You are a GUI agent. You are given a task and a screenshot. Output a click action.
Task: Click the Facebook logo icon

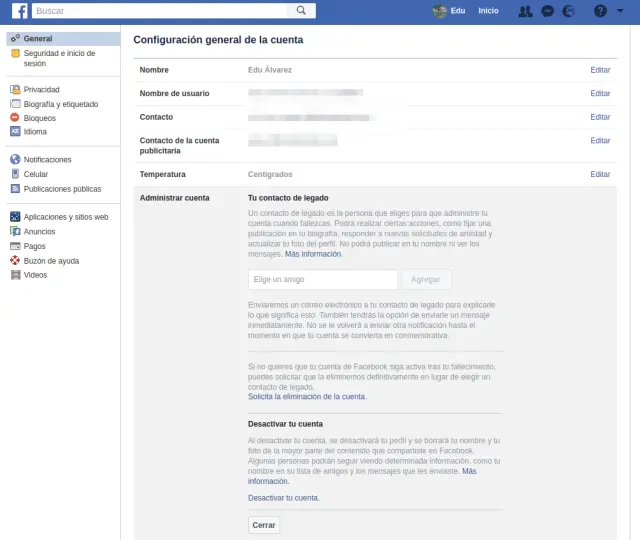pos(19,11)
